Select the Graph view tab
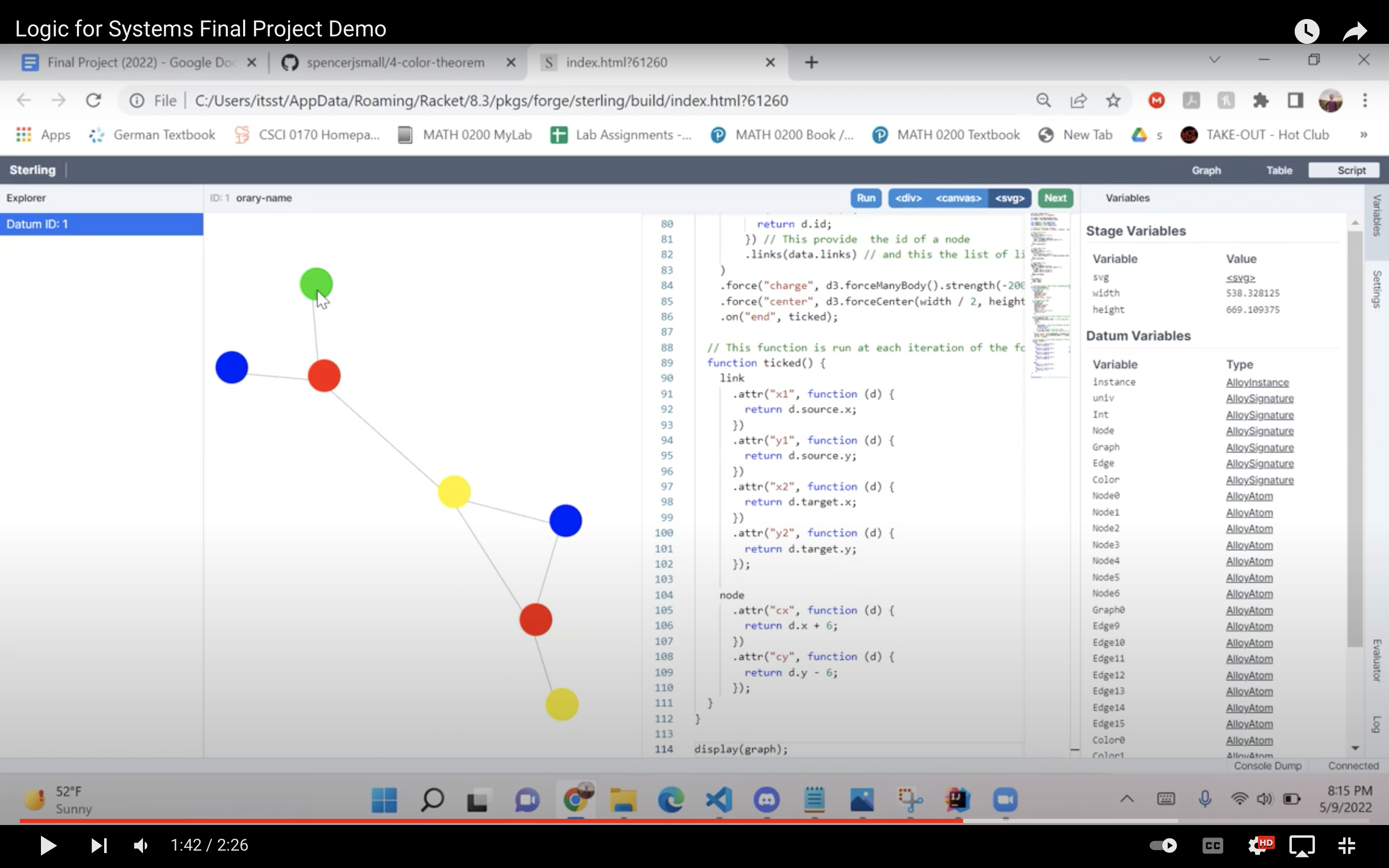 click(x=1207, y=169)
